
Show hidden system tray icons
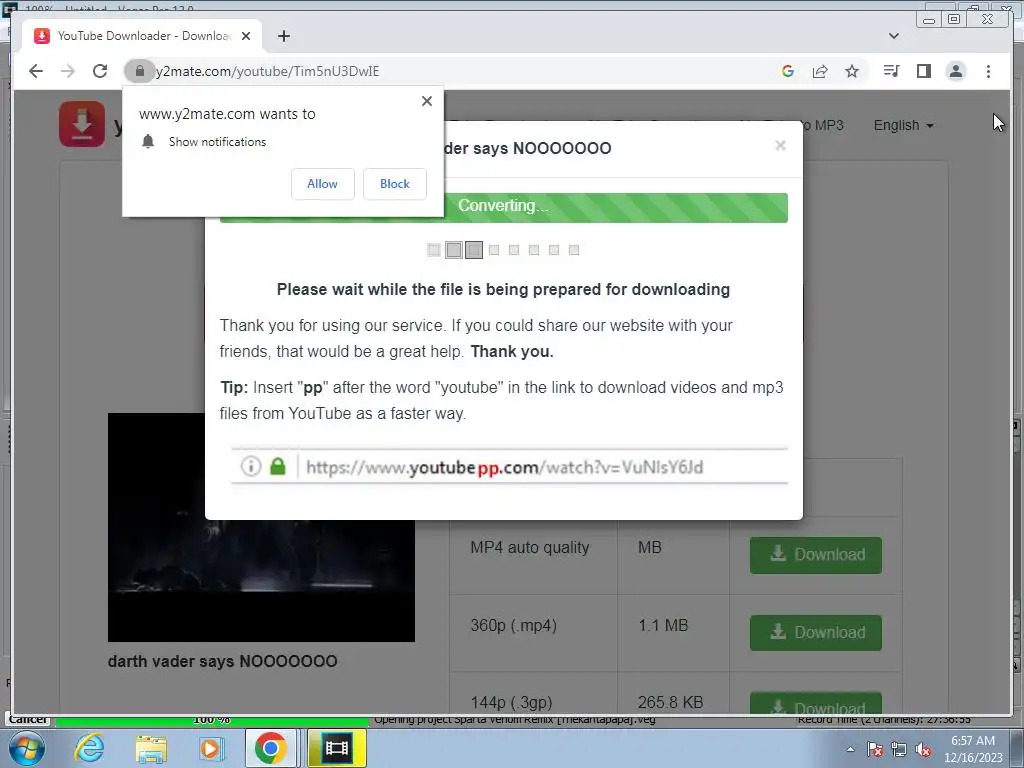pyautogui.click(x=850, y=749)
